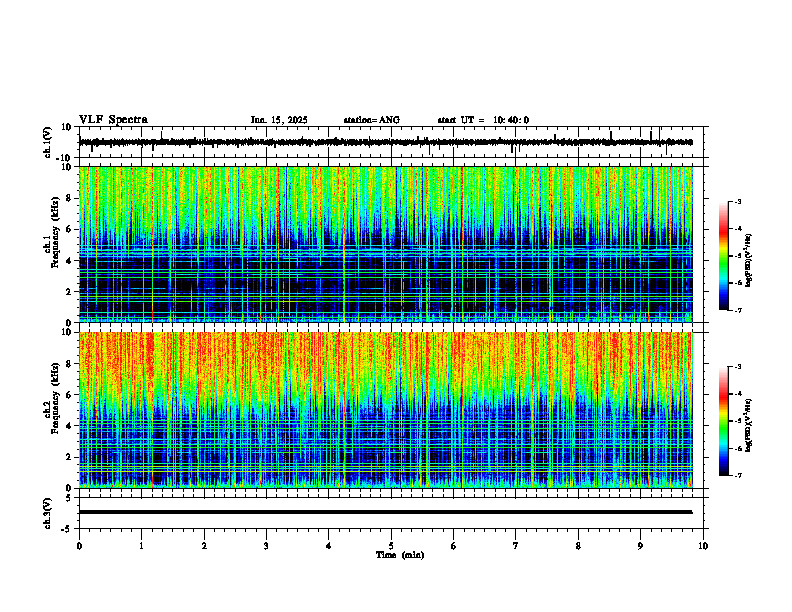Click the time-axis tick label "9"
The width and height of the screenshot is (792, 612).
pyautogui.click(x=640, y=546)
